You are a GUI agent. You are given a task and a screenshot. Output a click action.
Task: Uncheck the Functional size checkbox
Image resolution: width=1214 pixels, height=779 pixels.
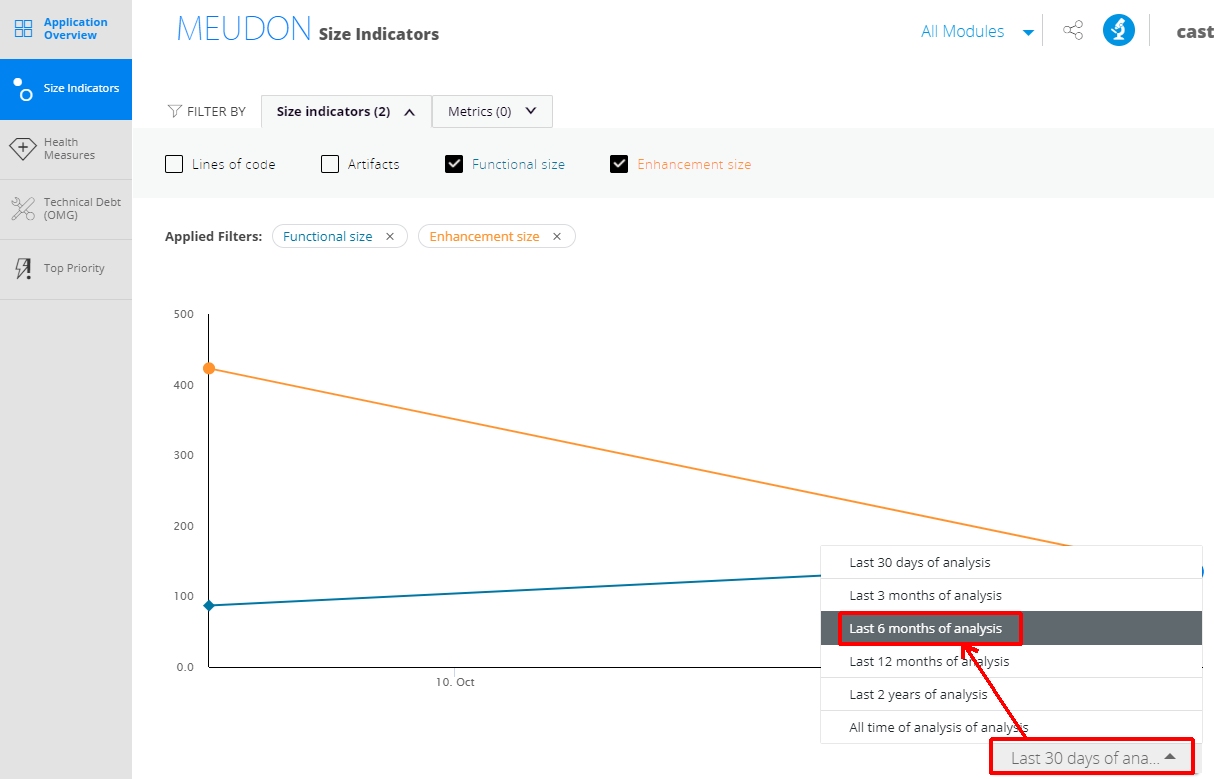pos(454,164)
